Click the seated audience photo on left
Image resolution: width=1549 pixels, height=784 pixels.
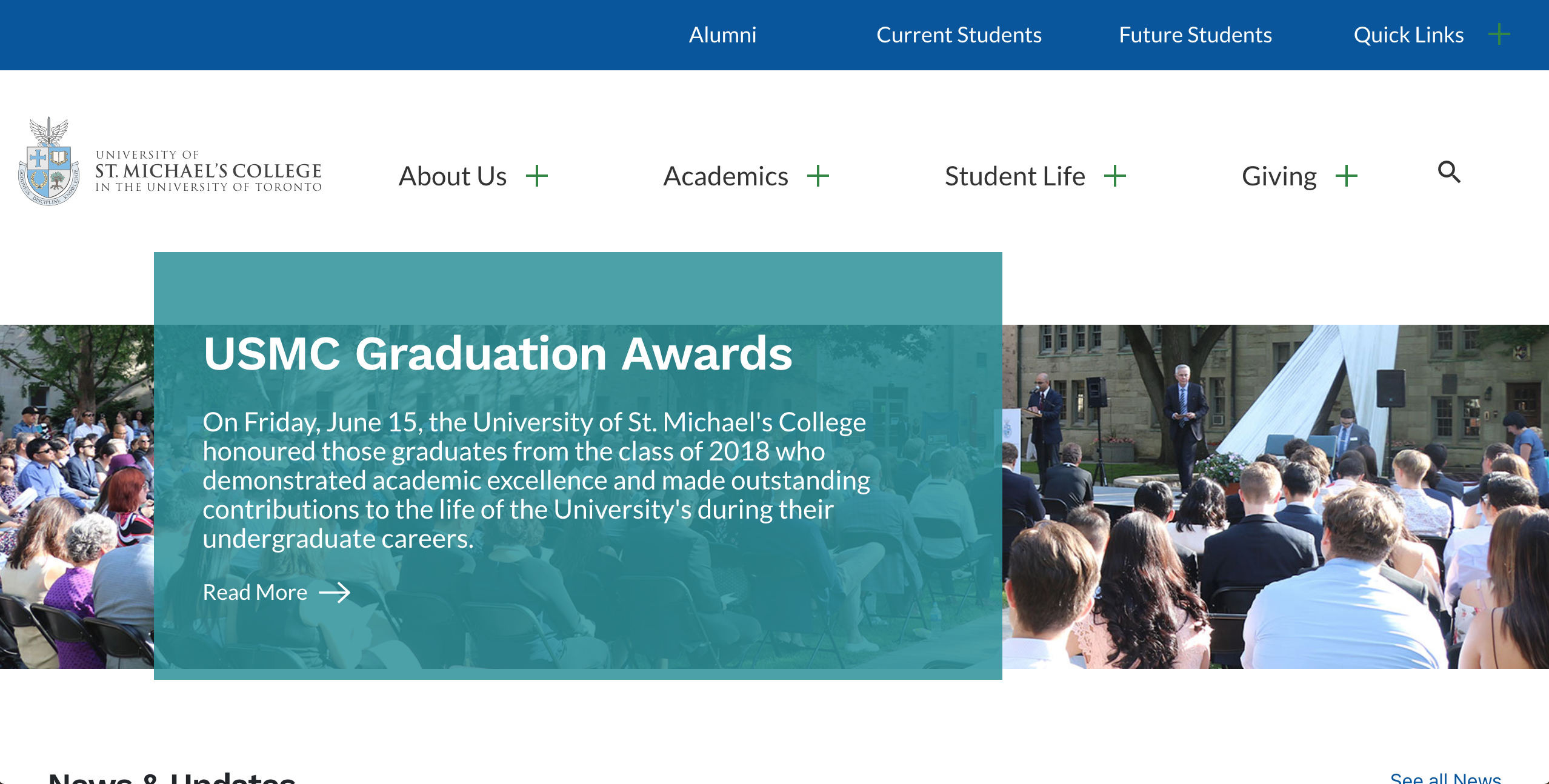tap(76, 497)
